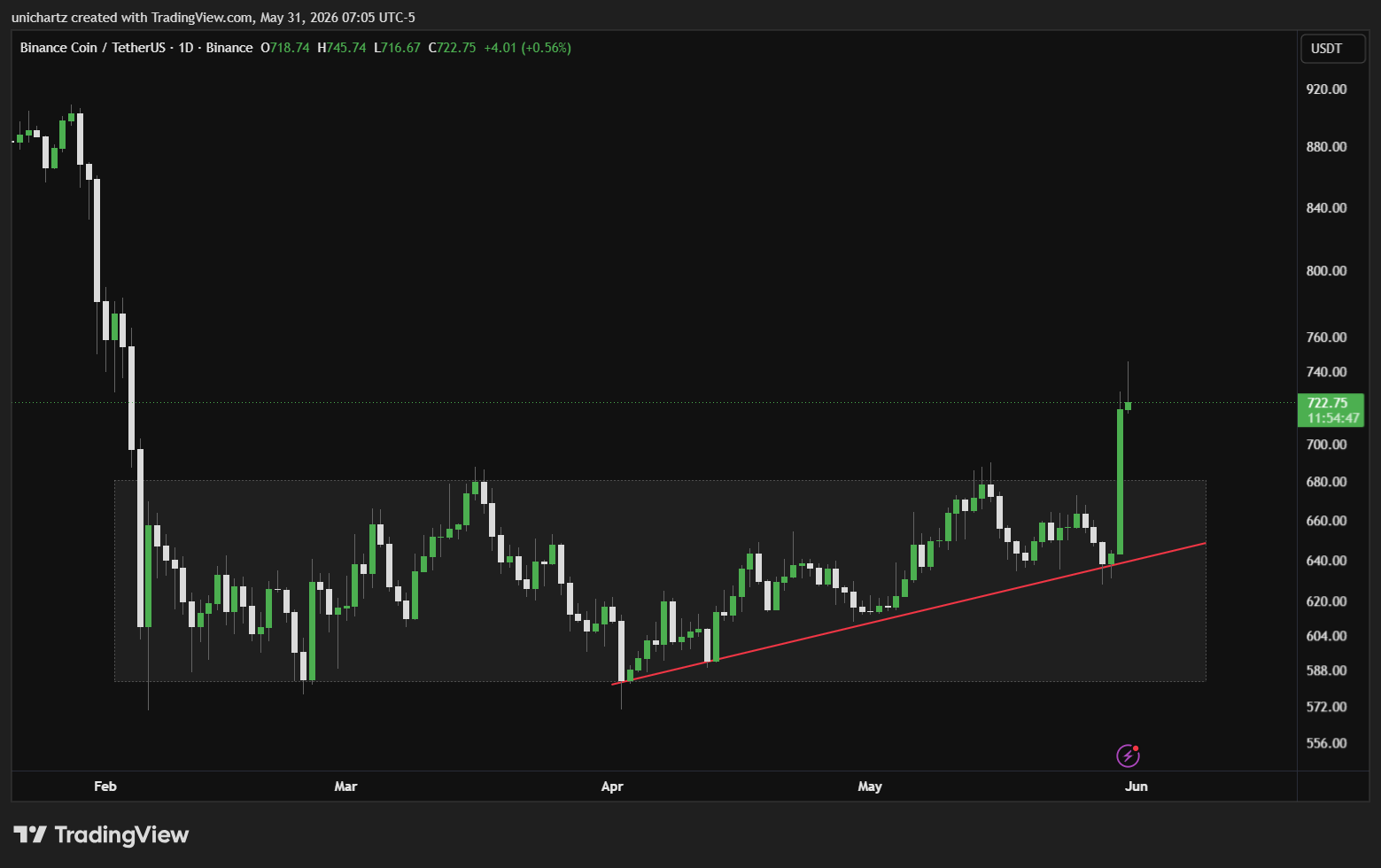This screenshot has width=1381, height=868.
Task: Select the gray shaded range rectangle drawing
Action: pyautogui.click(x=660, y=581)
